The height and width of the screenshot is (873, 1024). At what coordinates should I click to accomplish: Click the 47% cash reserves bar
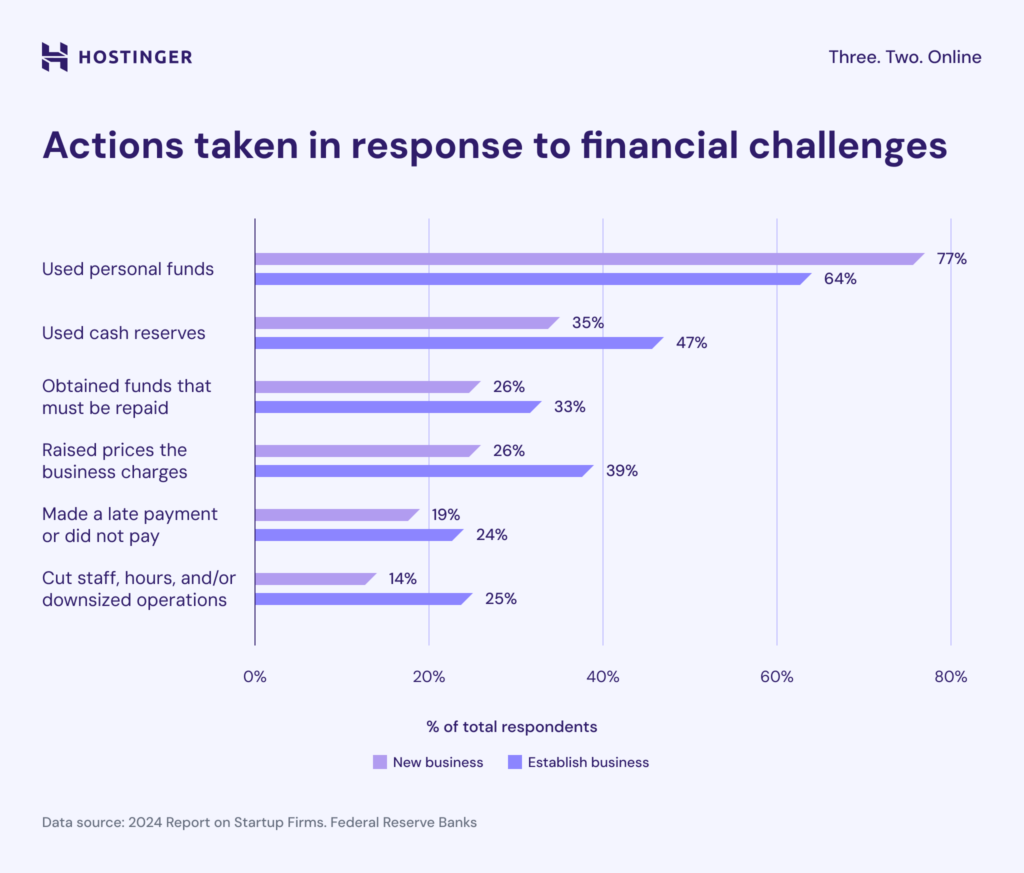point(458,343)
